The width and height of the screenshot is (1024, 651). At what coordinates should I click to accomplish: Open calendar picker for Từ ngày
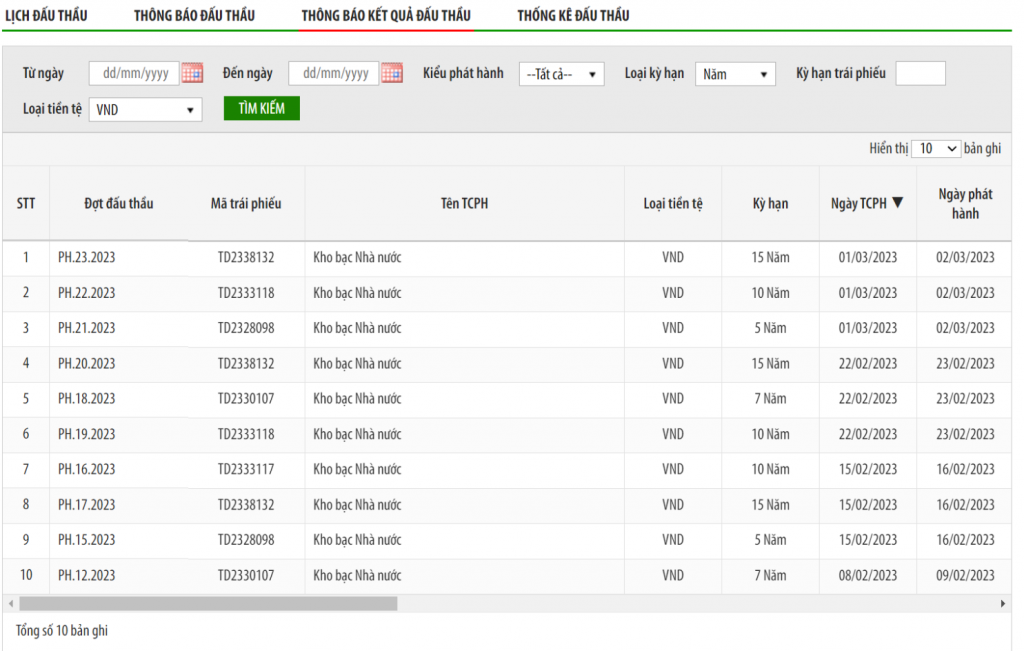192,73
